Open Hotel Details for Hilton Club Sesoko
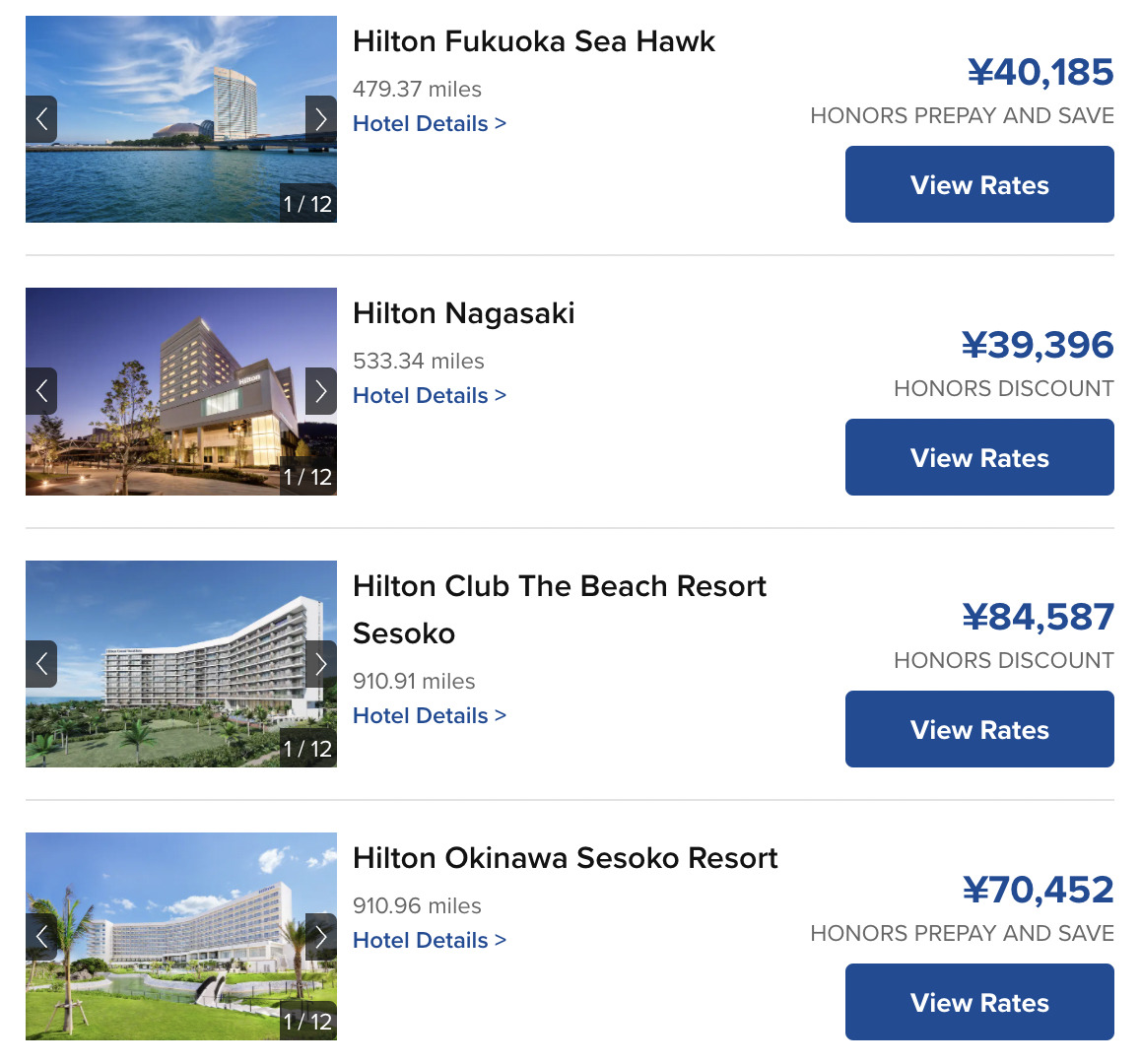Viewport: 1141px width, 1064px height. pyautogui.click(x=430, y=715)
